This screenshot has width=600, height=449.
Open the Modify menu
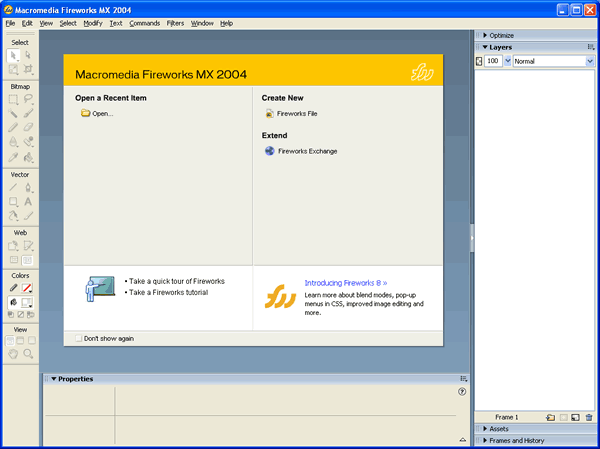tap(93, 22)
